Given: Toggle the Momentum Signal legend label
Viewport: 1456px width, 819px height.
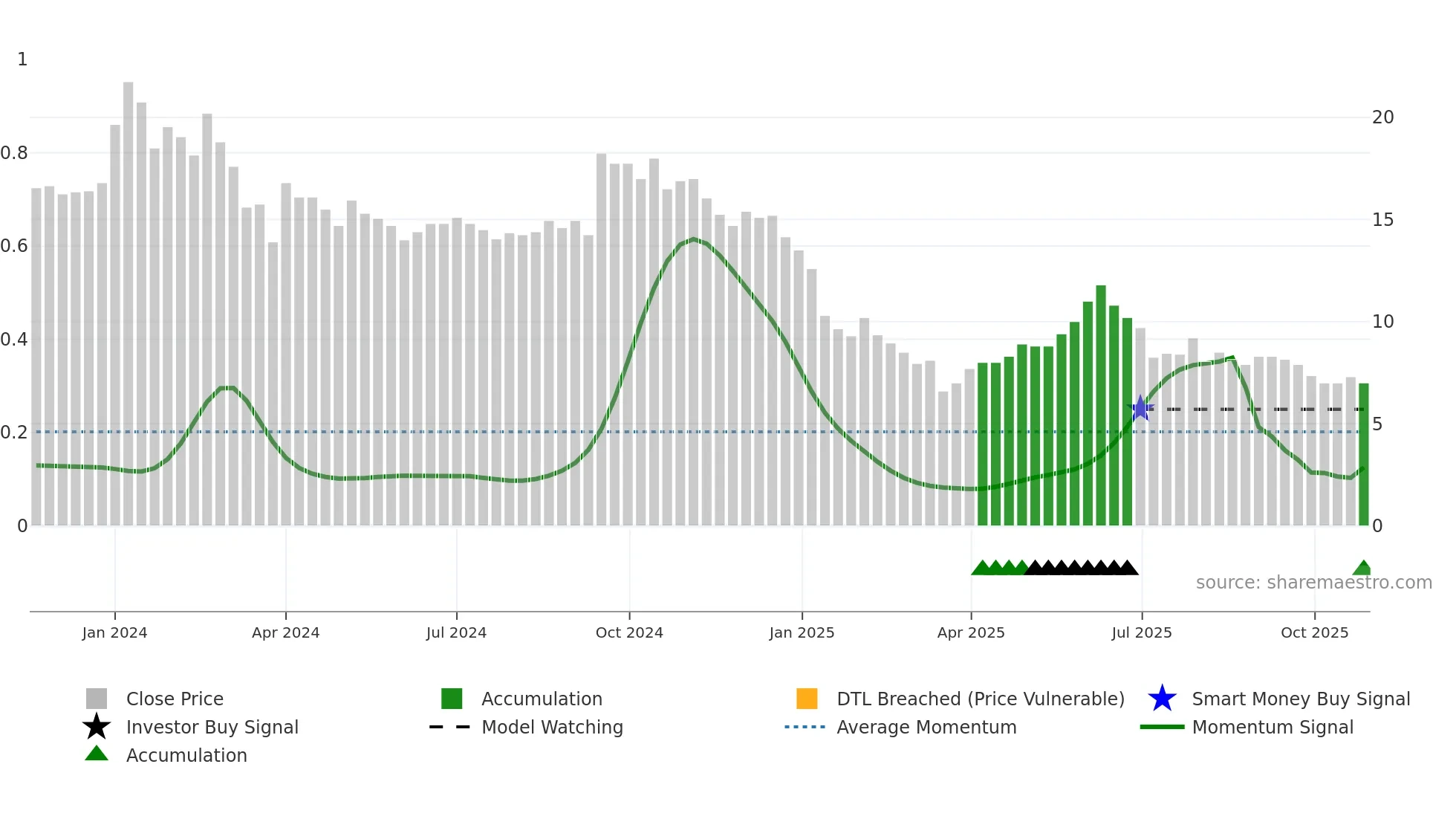Looking at the screenshot, I should (x=1273, y=727).
